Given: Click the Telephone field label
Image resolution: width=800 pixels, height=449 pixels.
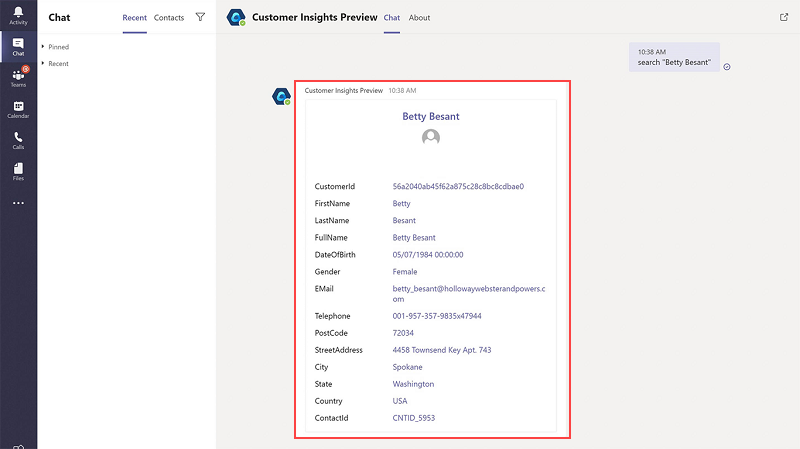Looking at the screenshot, I should click(332, 316).
